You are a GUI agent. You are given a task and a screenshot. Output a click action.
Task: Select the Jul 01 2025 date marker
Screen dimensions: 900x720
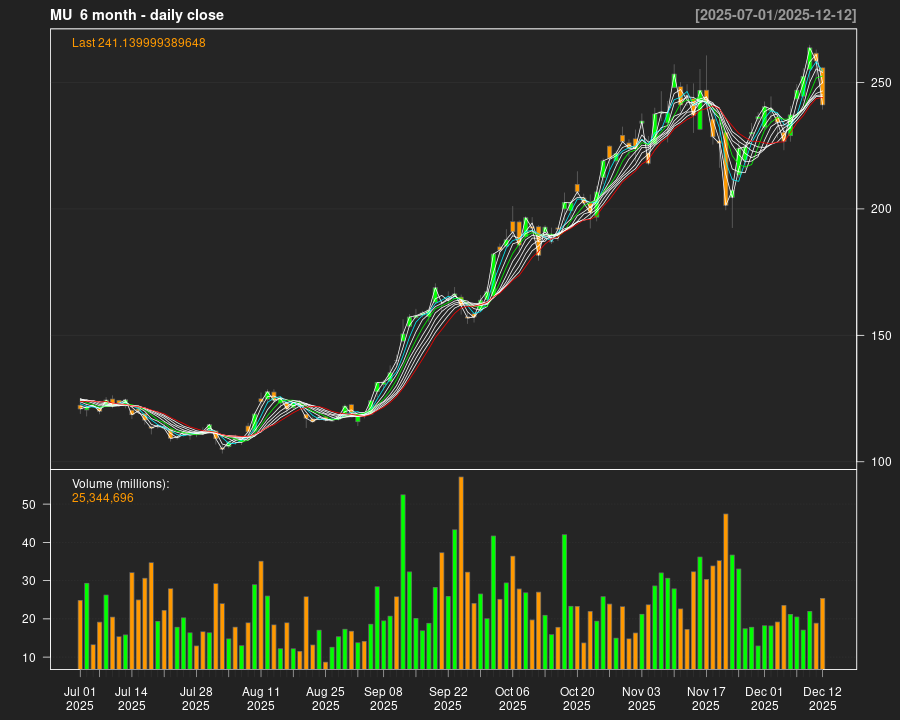click(x=80, y=698)
